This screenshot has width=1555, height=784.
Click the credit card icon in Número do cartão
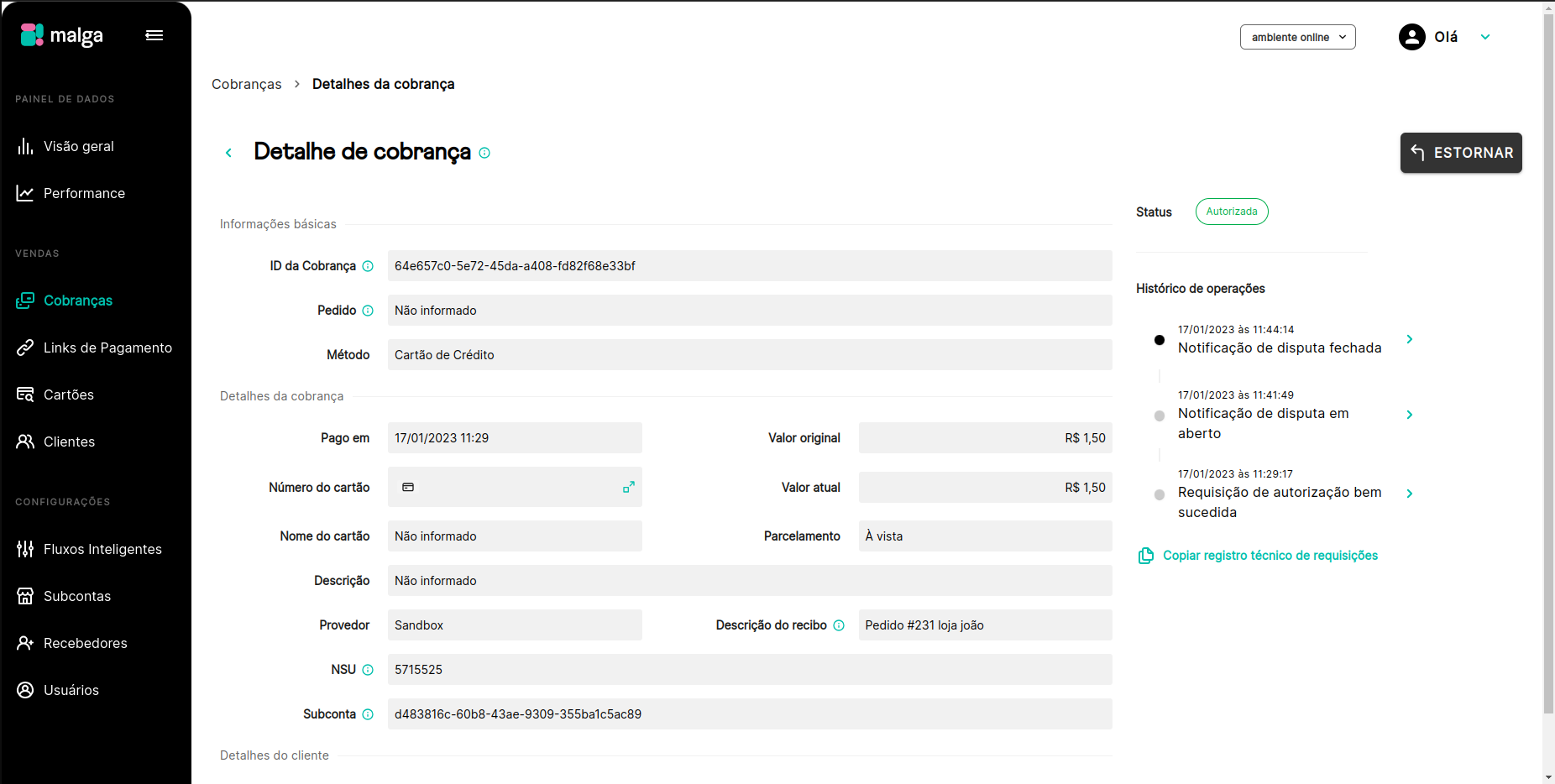[408, 487]
